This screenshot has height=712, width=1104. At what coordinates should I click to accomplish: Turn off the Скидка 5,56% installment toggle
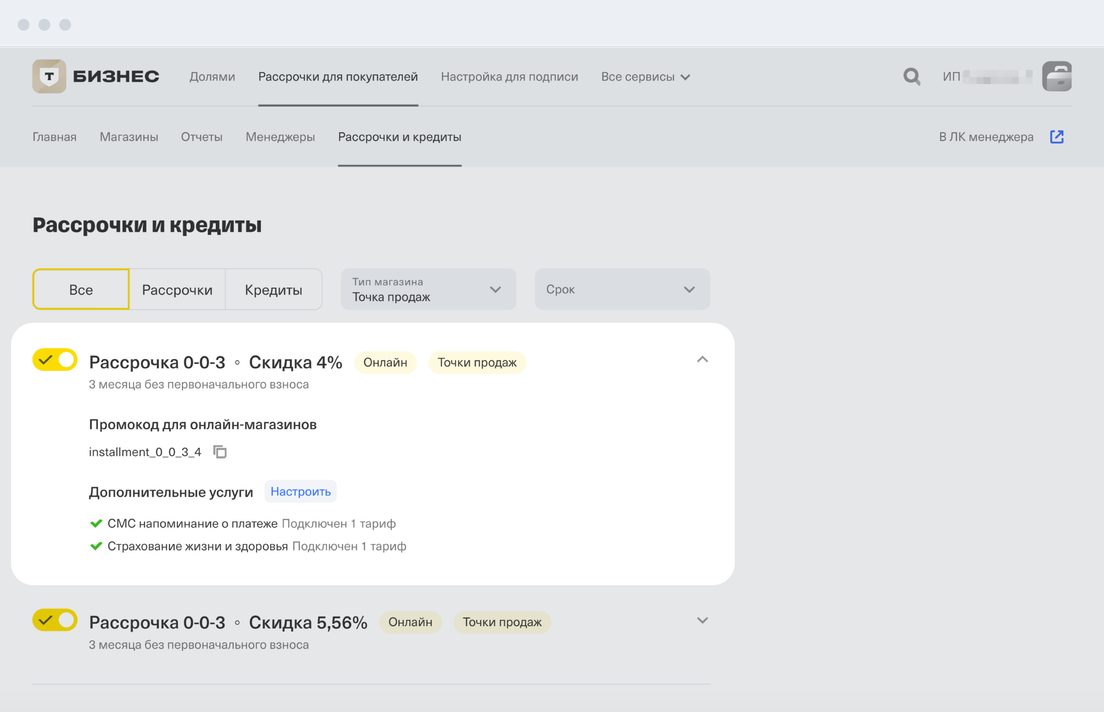(x=55, y=620)
